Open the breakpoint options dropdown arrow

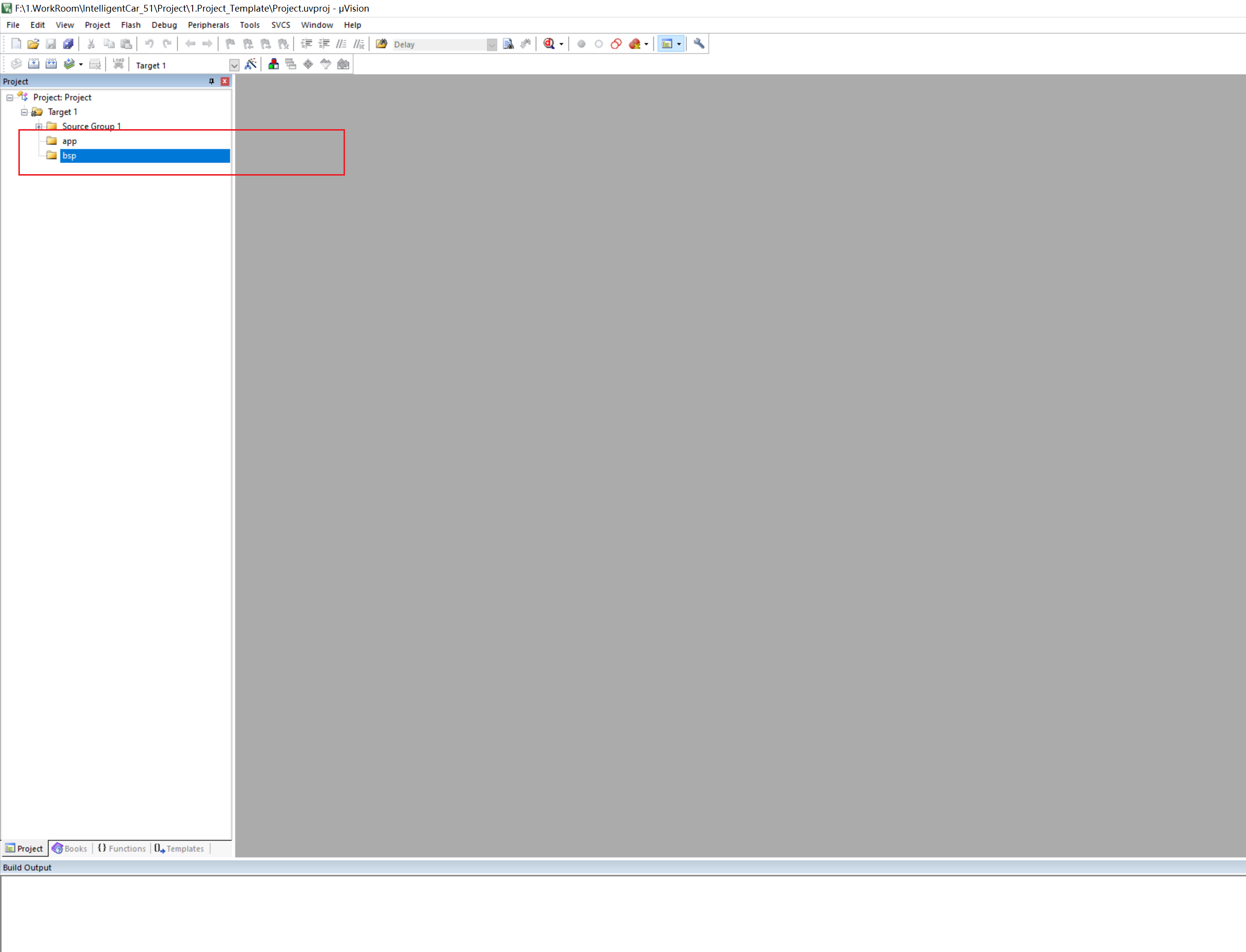tap(646, 44)
